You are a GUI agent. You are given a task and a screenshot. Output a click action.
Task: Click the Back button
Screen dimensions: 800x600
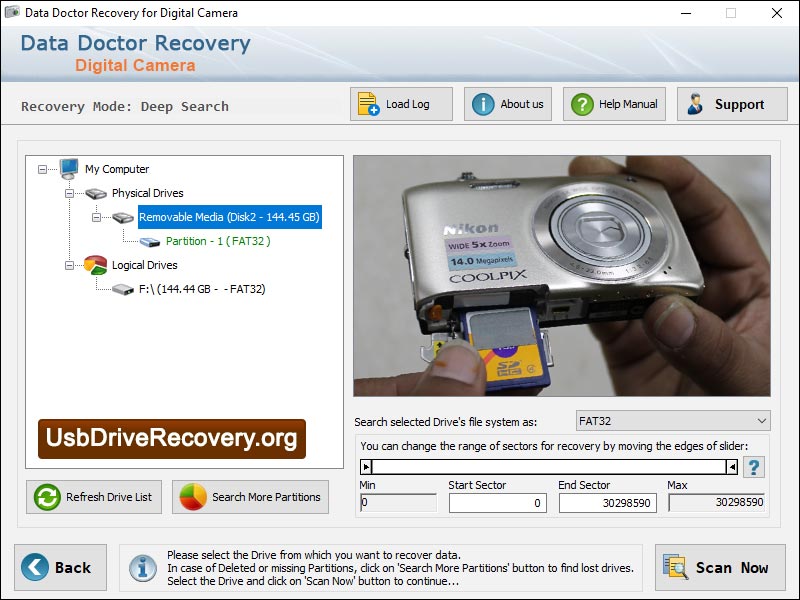(x=60, y=567)
